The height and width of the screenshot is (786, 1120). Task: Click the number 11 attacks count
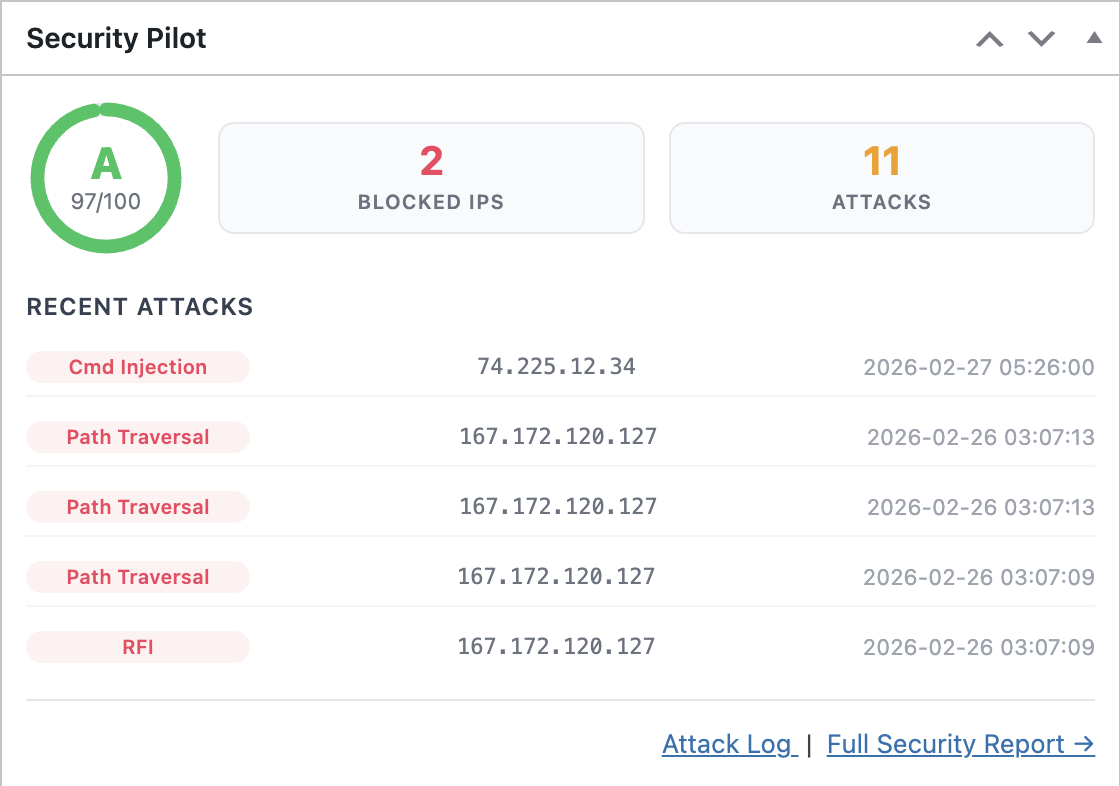click(881, 161)
